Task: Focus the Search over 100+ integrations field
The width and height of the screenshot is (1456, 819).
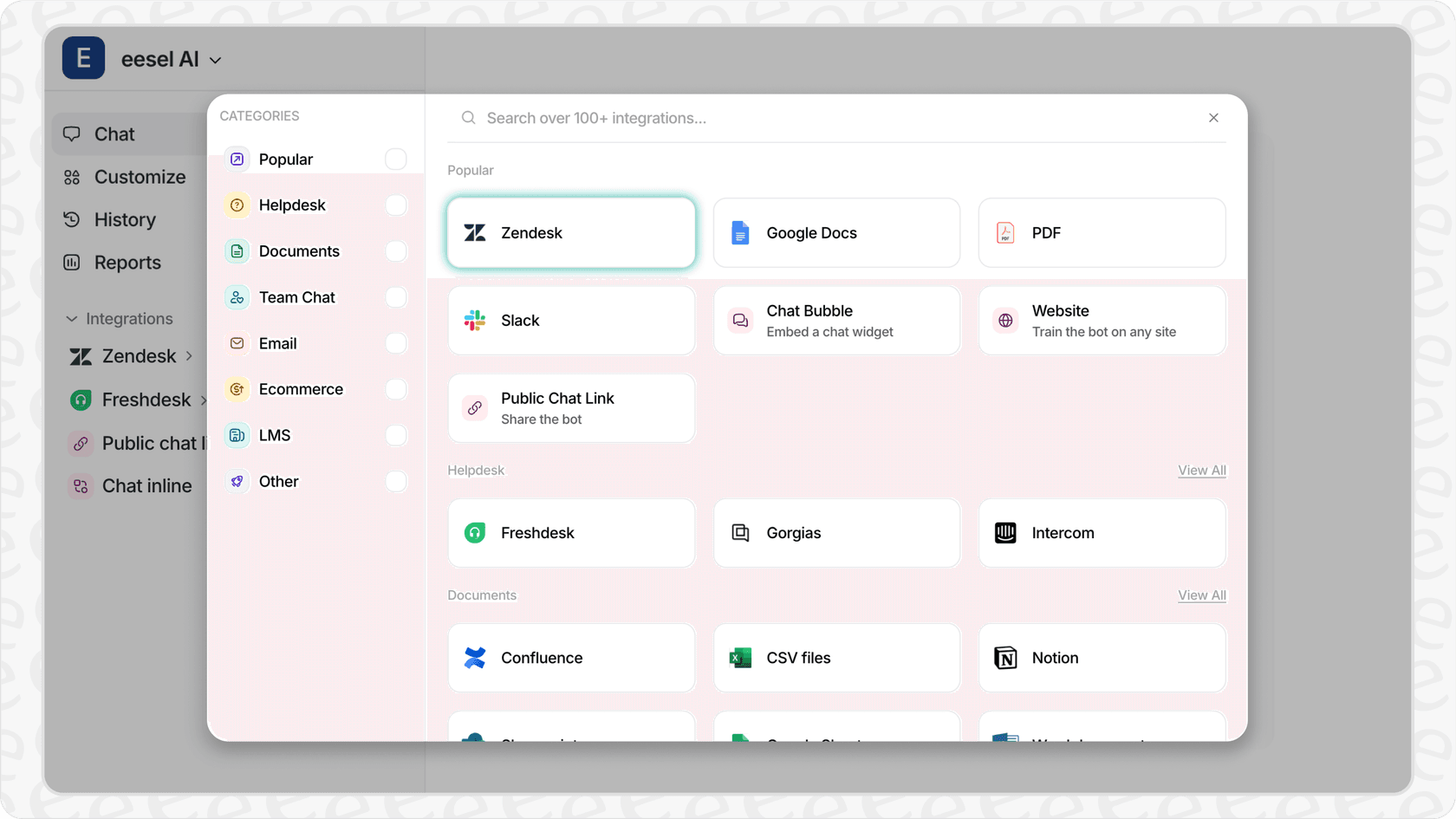Action: tap(836, 118)
